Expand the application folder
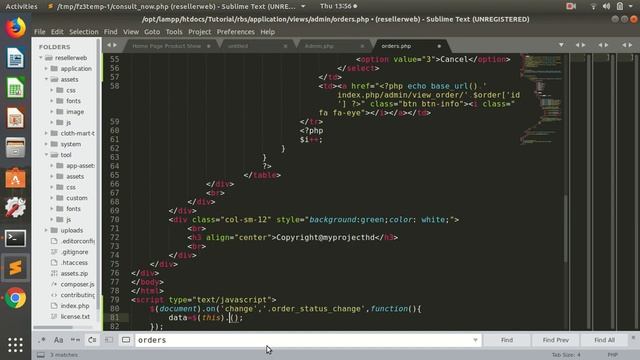 (x=46, y=69)
